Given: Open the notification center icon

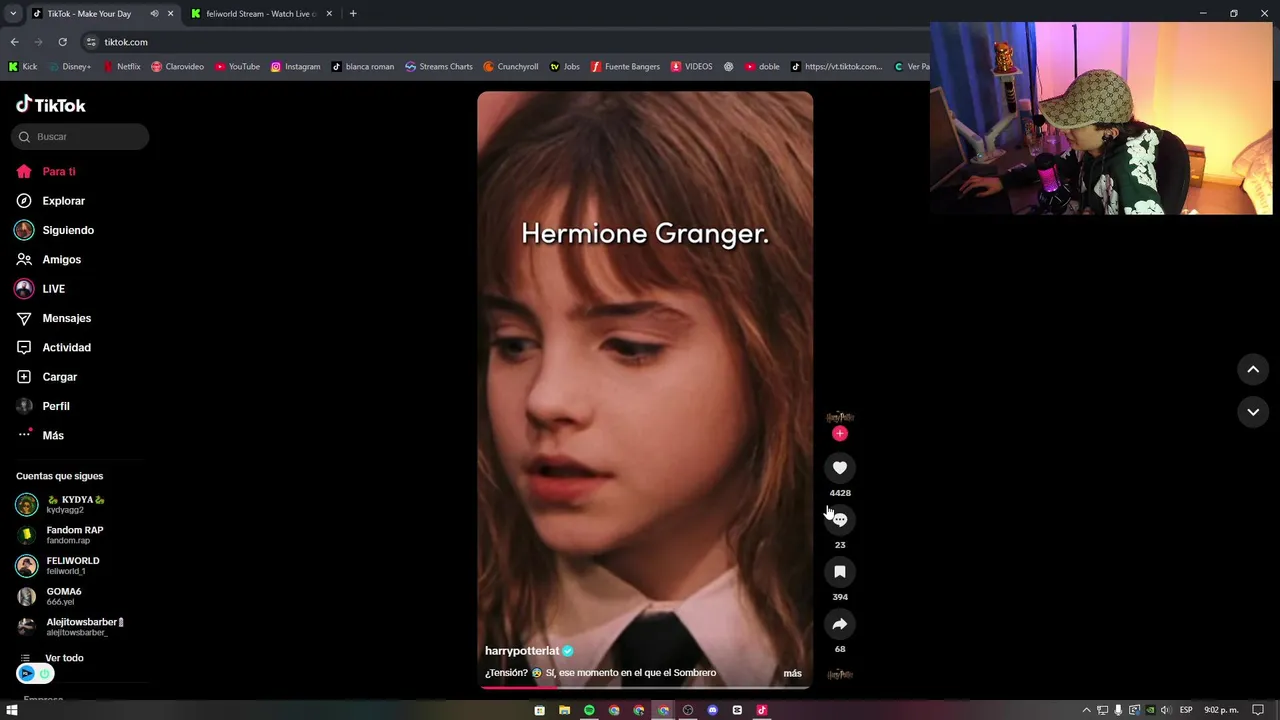Looking at the screenshot, I should tap(1258, 710).
